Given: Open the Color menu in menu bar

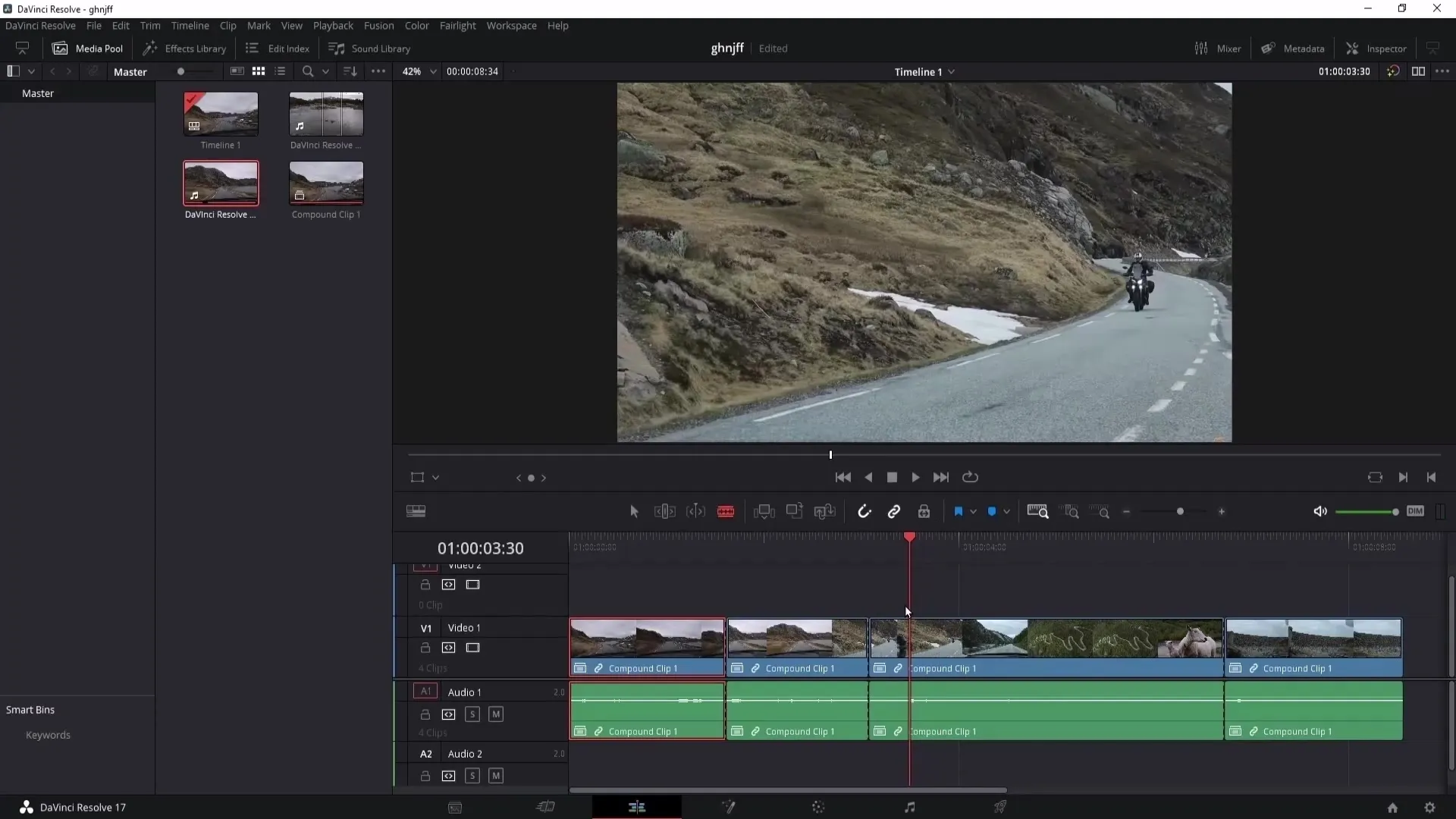Looking at the screenshot, I should pos(416,25).
